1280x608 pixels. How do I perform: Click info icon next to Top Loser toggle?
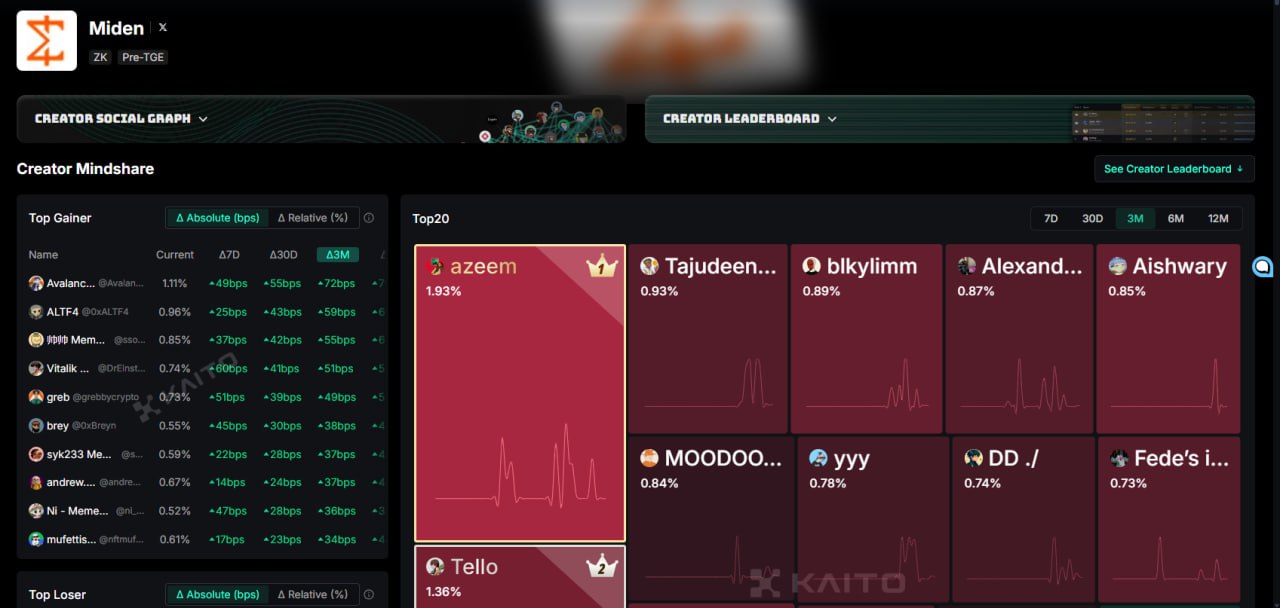[x=369, y=595]
